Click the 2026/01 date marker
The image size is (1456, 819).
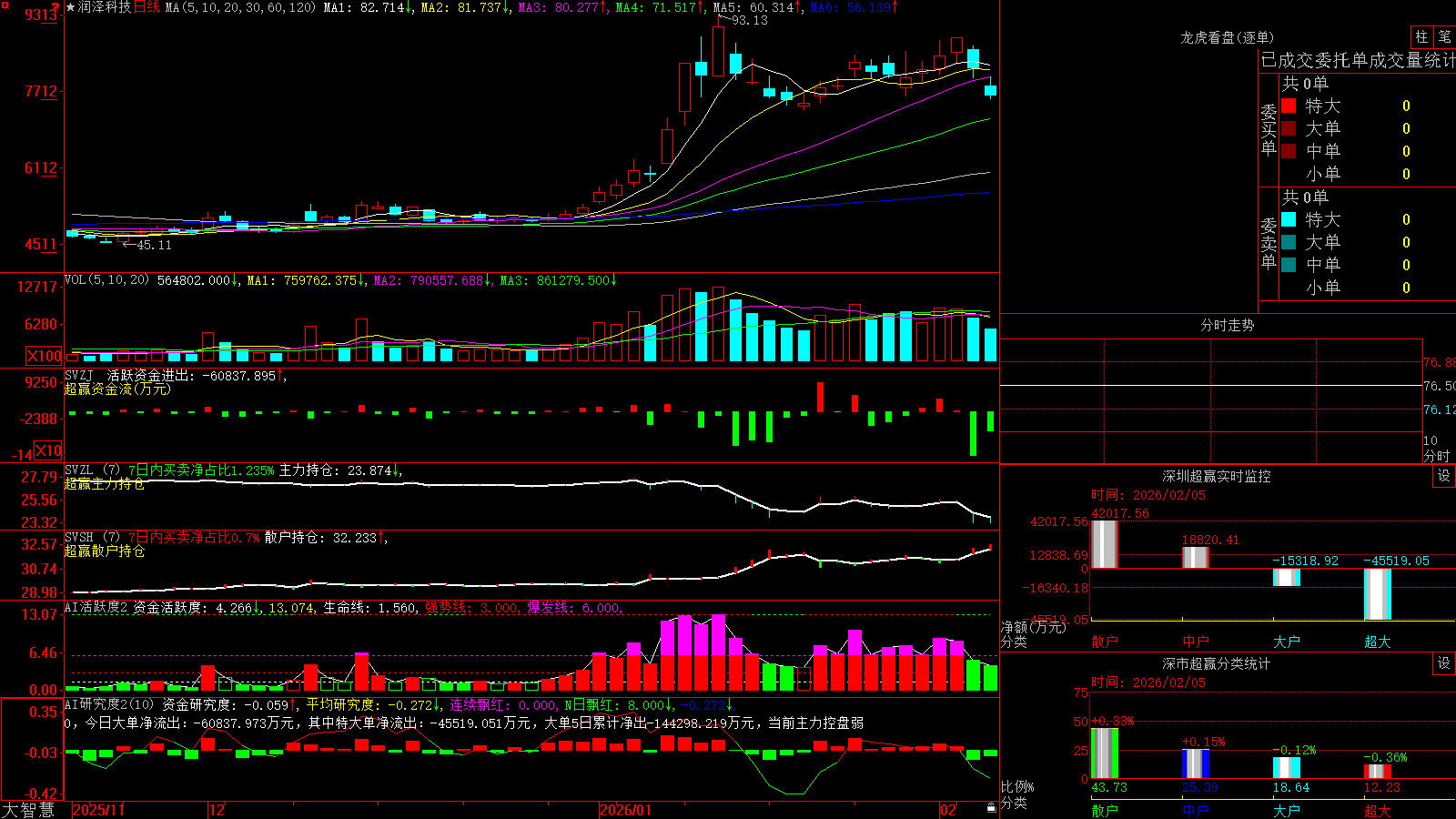(626, 810)
